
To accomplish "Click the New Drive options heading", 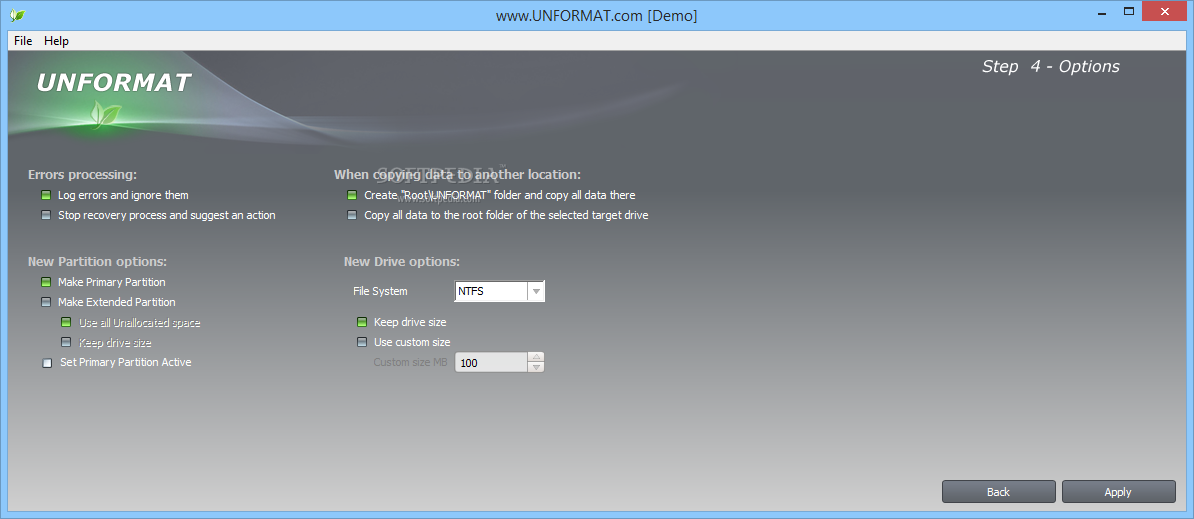I will [x=402, y=262].
